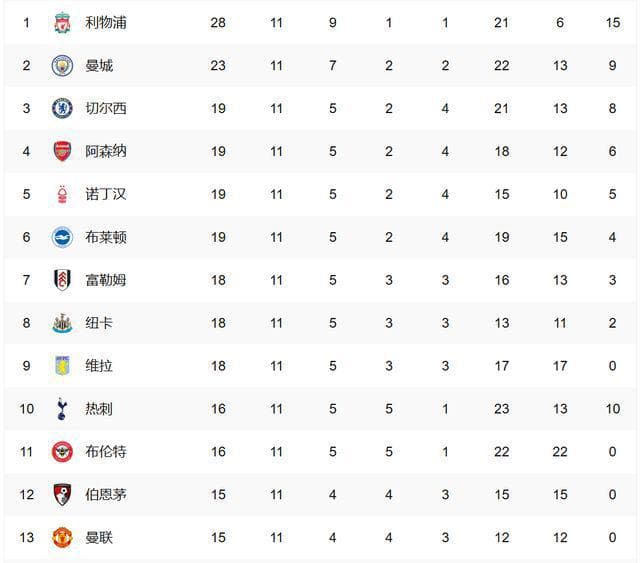The height and width of the screenshot is (563, 640).
Task: Click the Arsenal club crest icon
Action: coord(62,151)
